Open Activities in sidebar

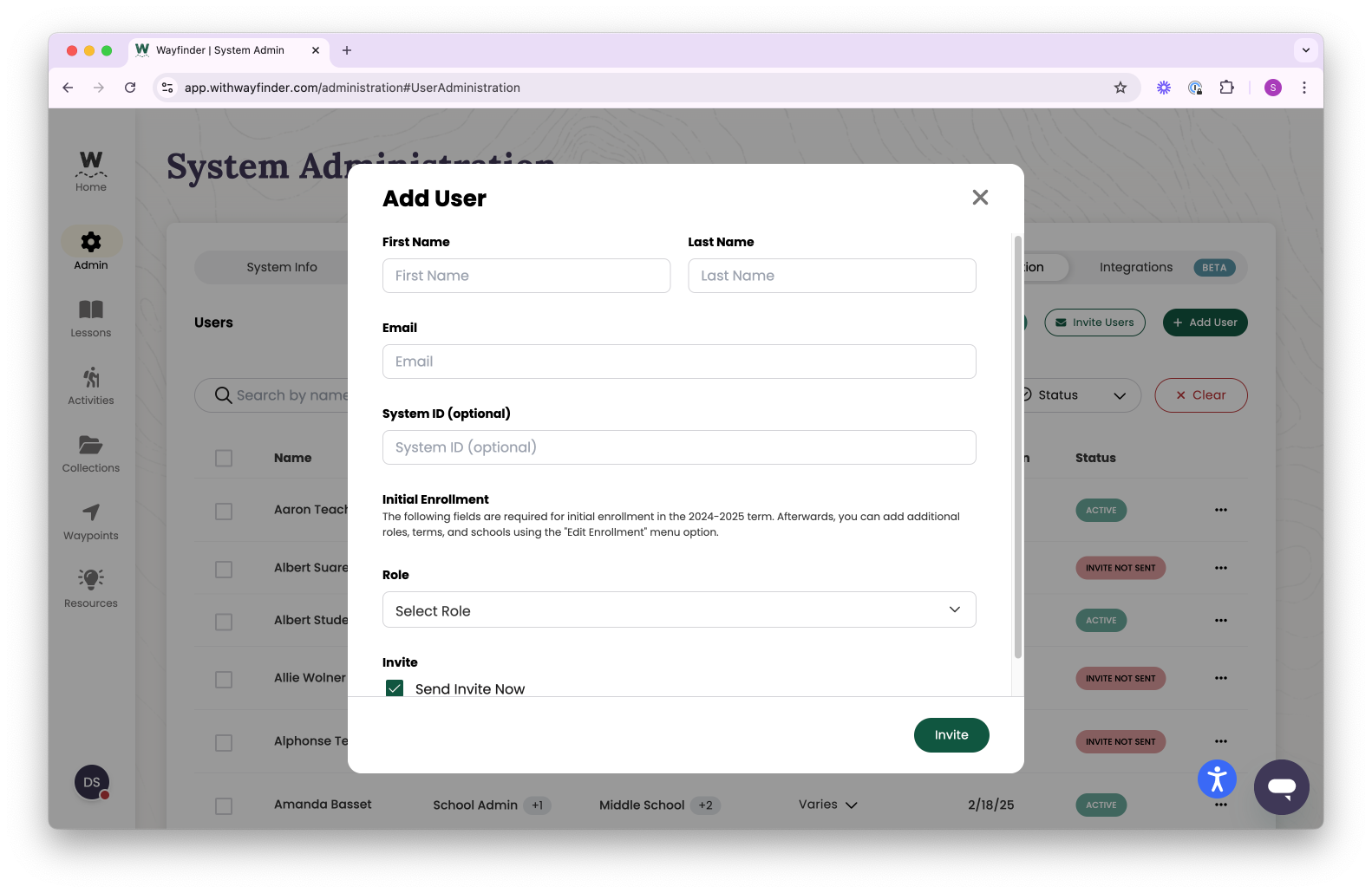(x=91, y=386)
